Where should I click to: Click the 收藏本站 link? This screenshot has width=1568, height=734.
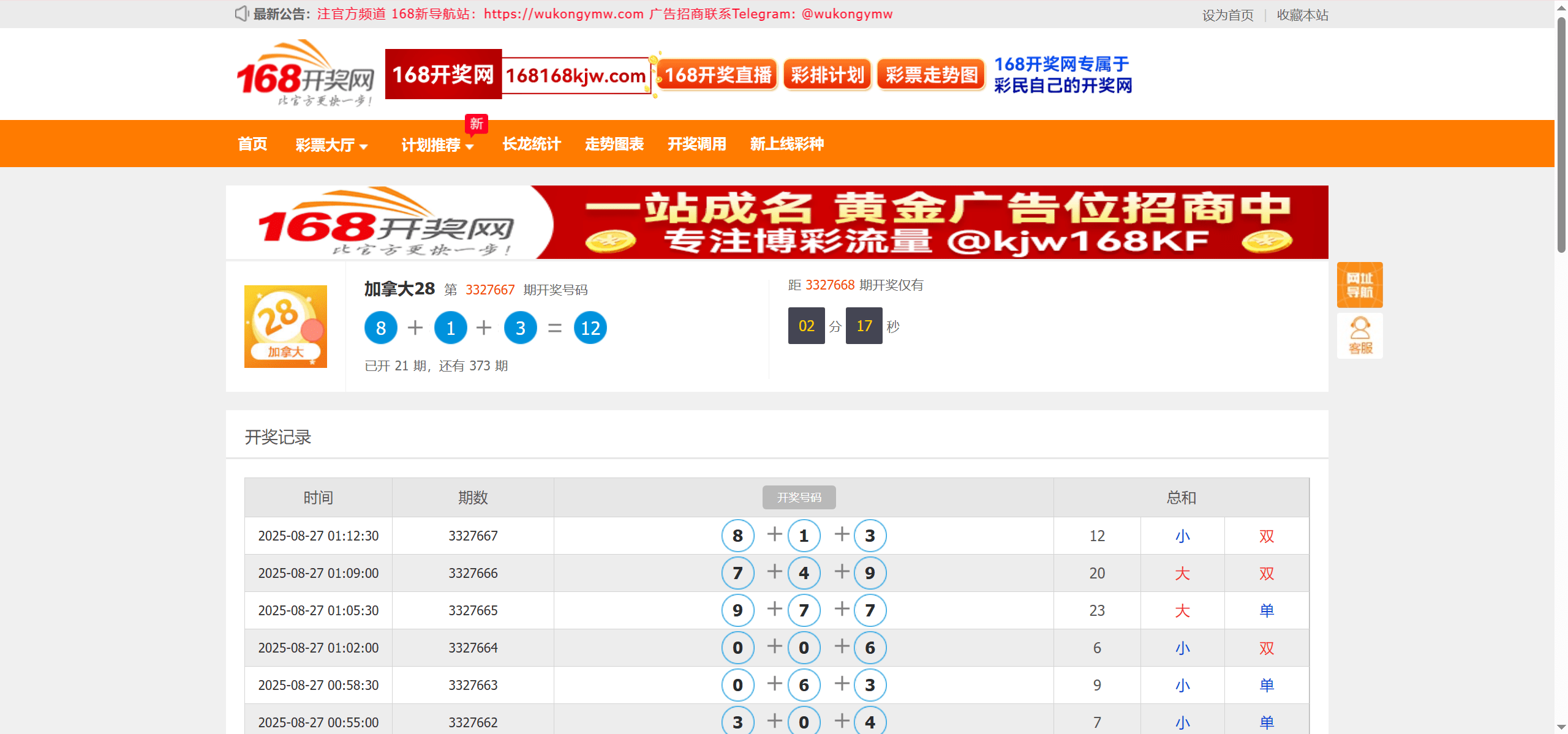[x=1302, y=15]
